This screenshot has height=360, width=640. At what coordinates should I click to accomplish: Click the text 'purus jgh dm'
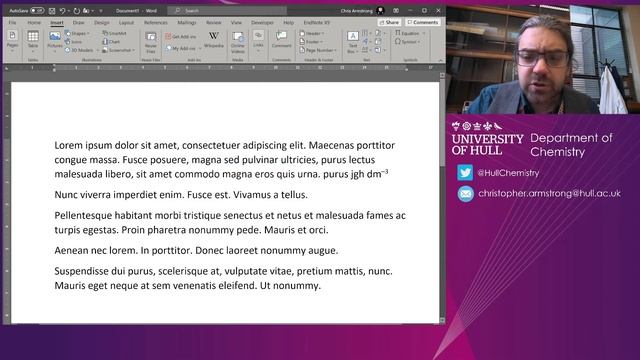352,174
